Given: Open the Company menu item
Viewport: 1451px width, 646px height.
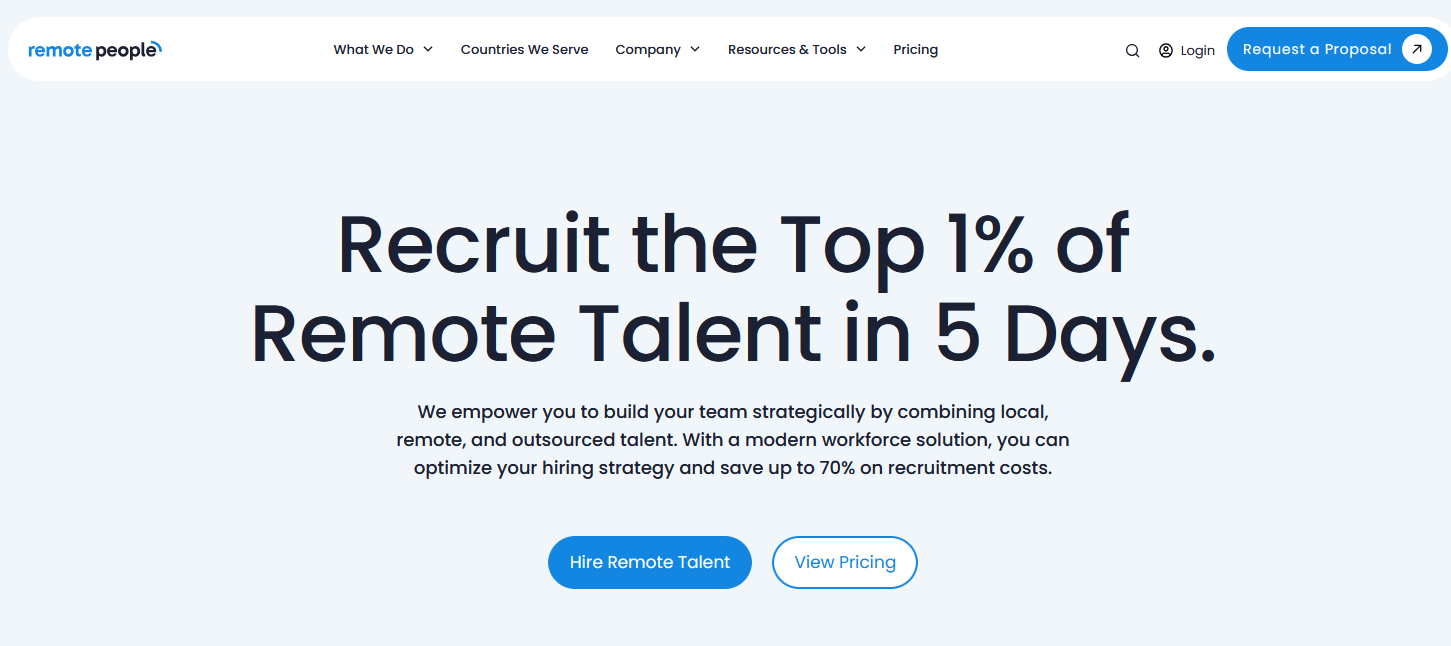Looking at the screenshot, I should click(x=647, y=49).
